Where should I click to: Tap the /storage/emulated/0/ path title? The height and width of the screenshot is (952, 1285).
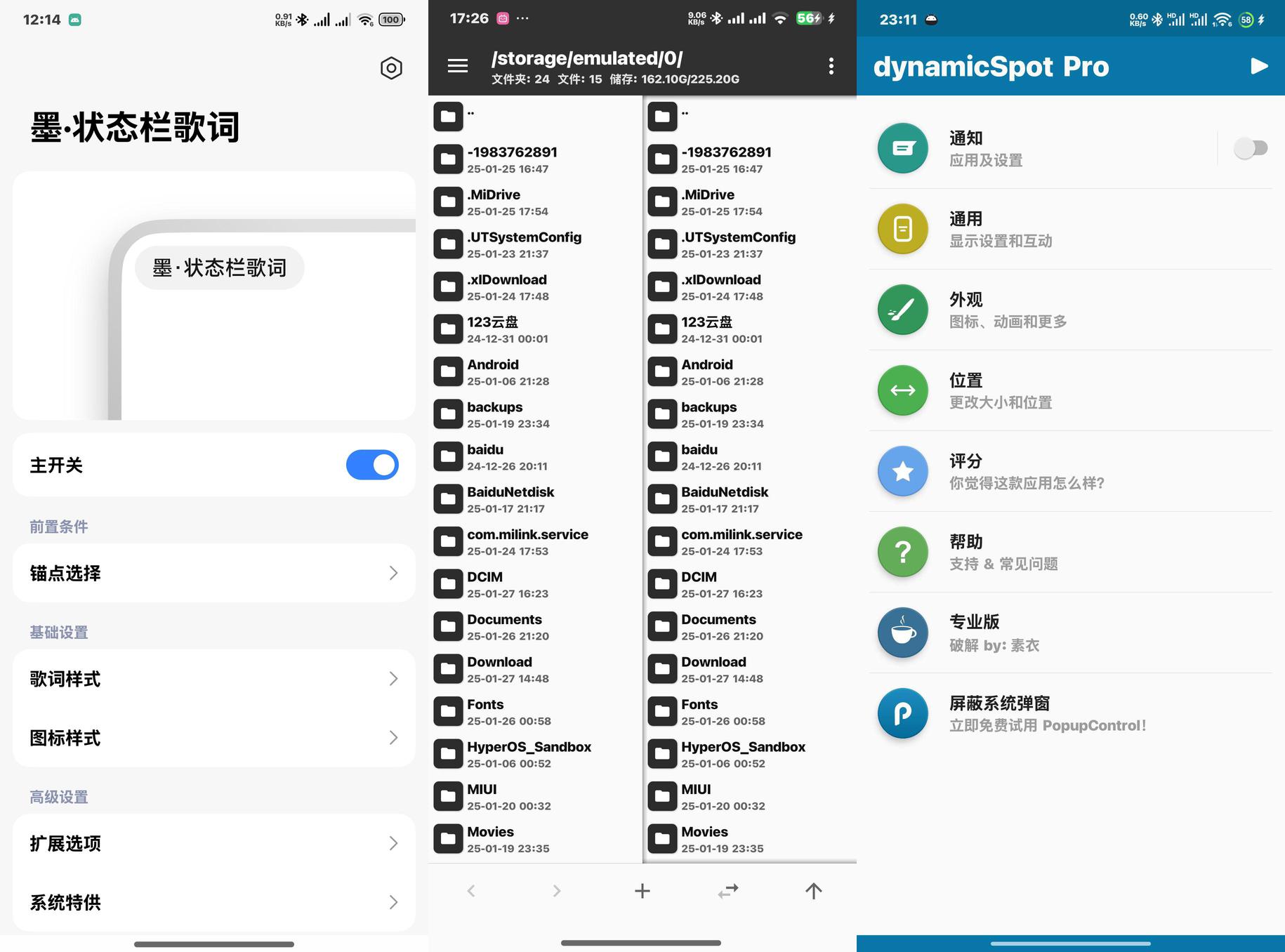pyautogui.click(x=587, y=58)
